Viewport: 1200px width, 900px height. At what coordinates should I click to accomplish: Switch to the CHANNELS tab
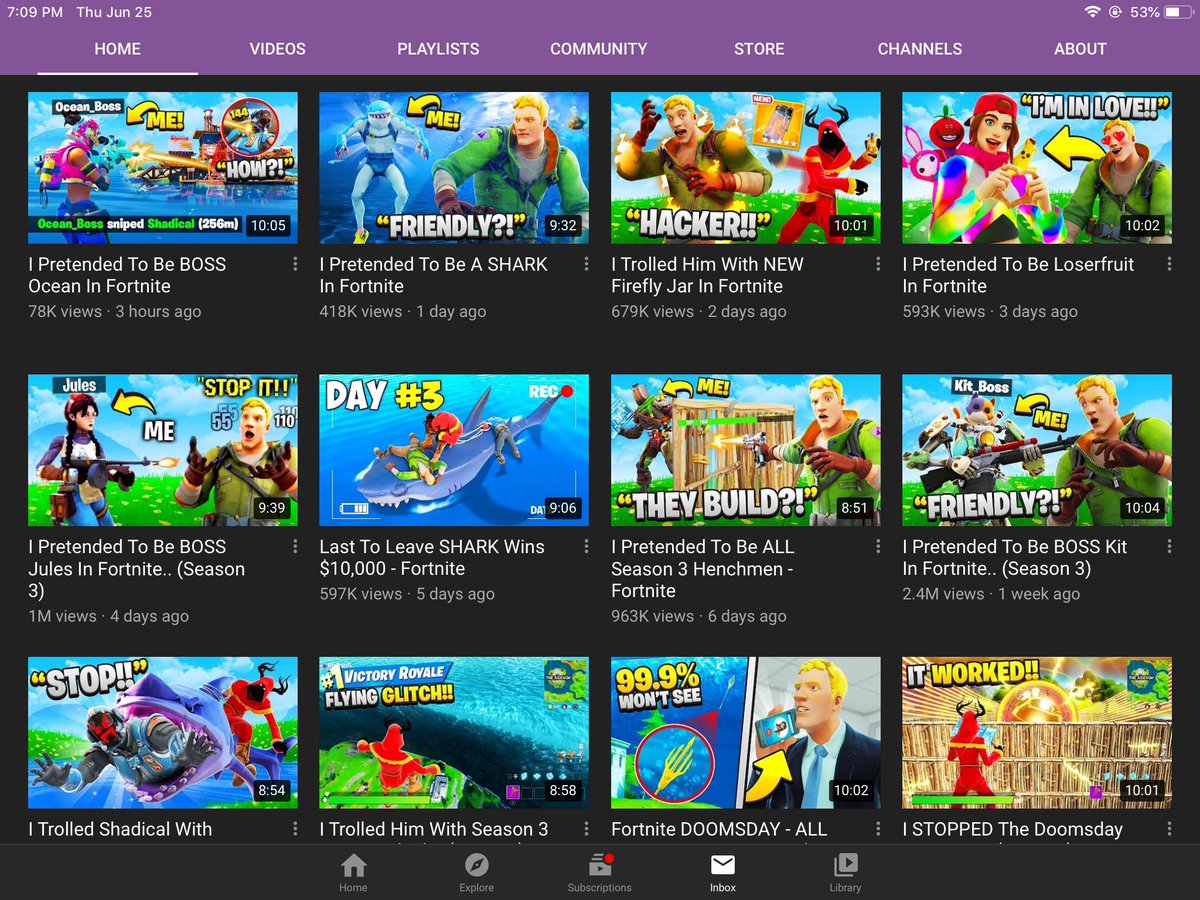[920, 48]
